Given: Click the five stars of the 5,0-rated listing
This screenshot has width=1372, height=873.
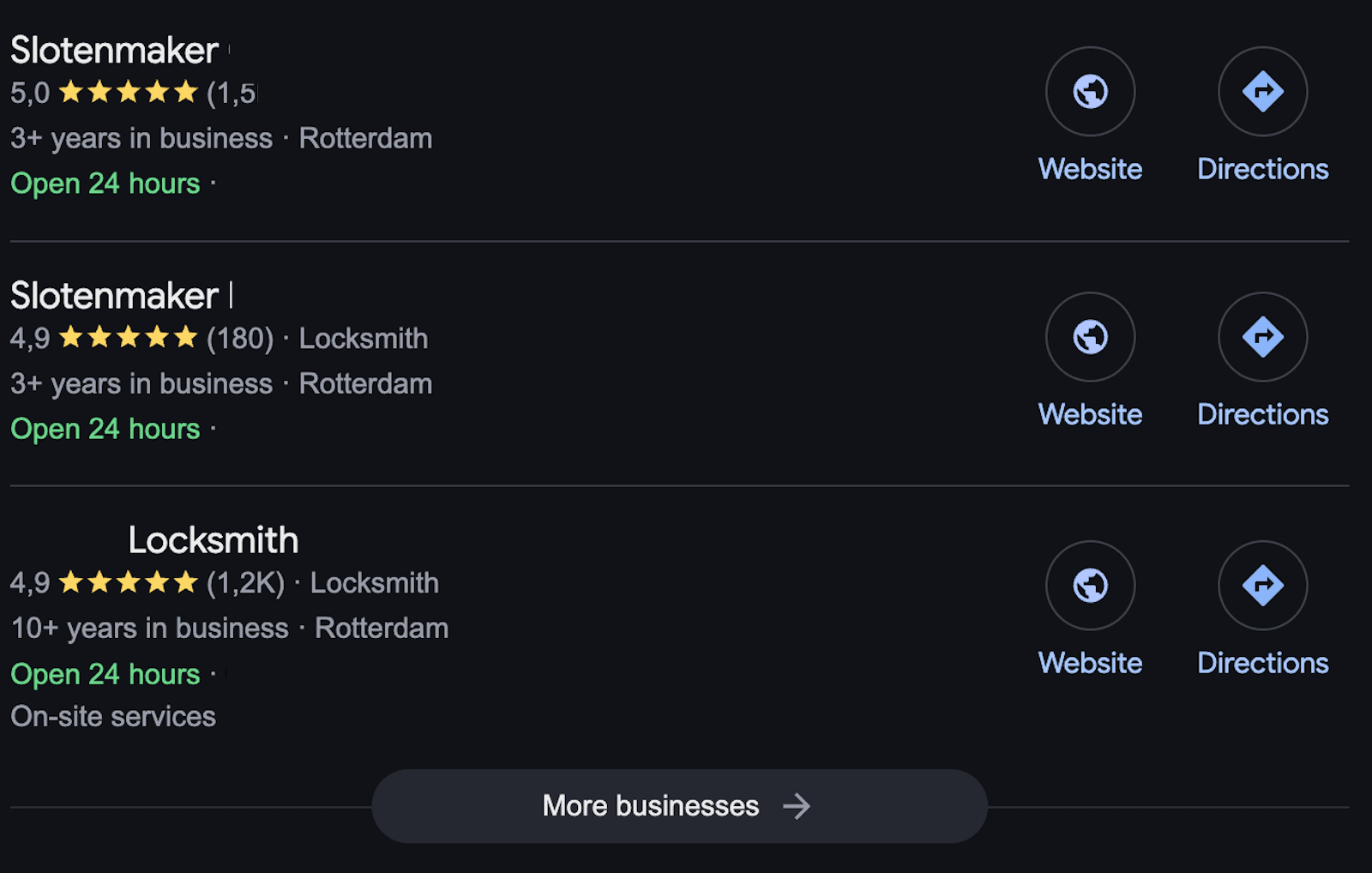Looking at the screenshot, I should (129, 92).
